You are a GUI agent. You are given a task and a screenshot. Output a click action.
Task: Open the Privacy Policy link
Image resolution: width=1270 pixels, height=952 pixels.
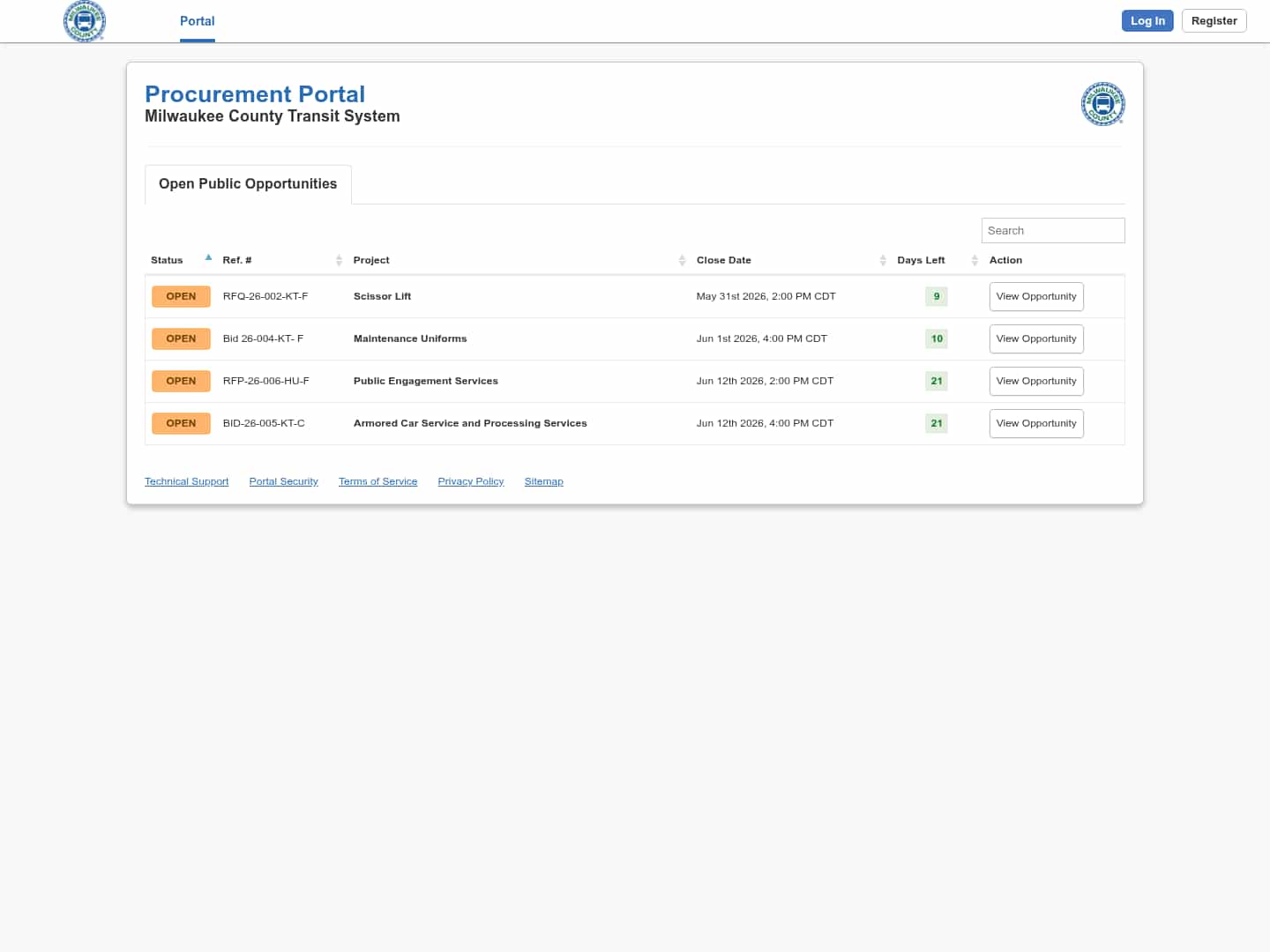[x=471, y=481]
